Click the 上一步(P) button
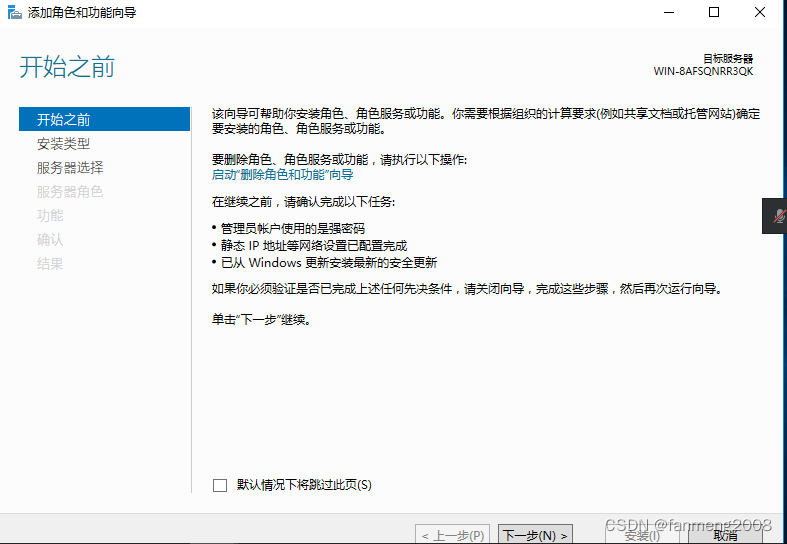The height and width of the screenshot is (544, 787). point(453,534)
